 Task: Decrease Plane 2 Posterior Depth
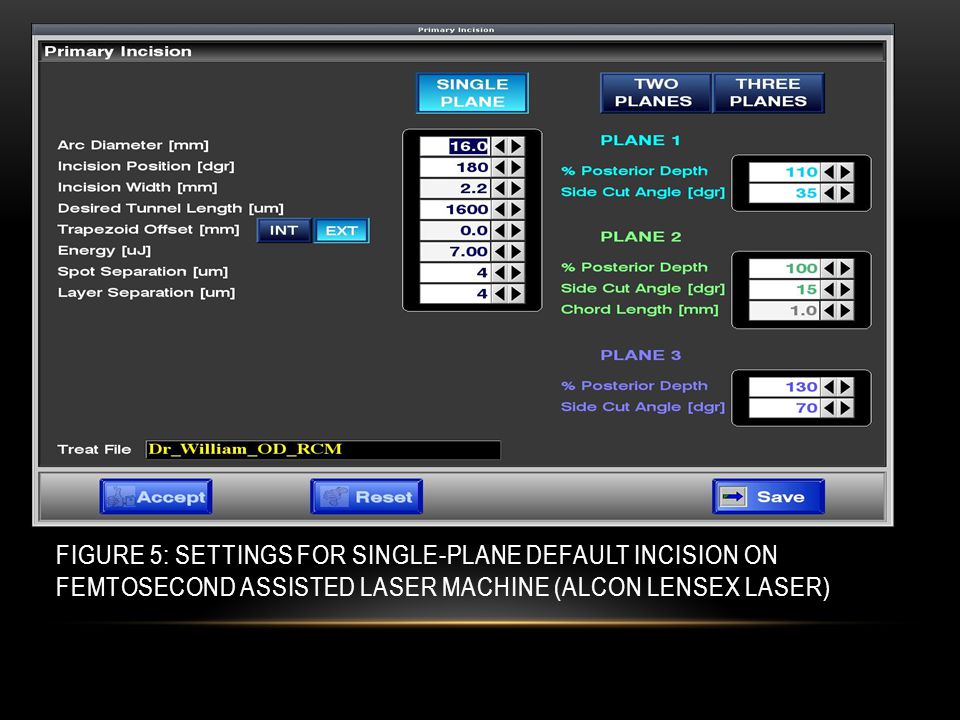829,268
